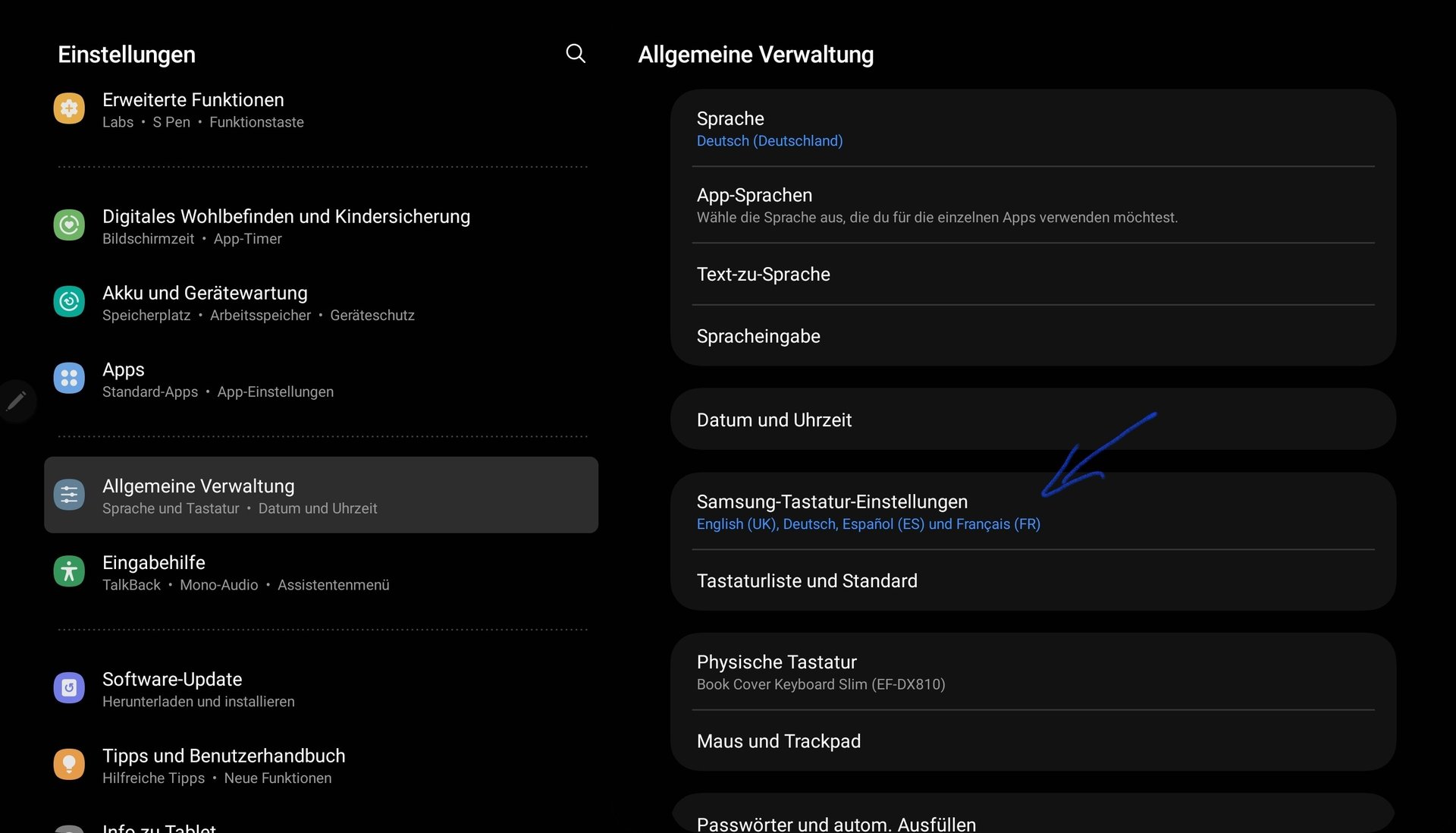
Task: Tap 'Hilfreiche Tipps • Neue Funktionen' subtitle
Action: coord(217,778)
